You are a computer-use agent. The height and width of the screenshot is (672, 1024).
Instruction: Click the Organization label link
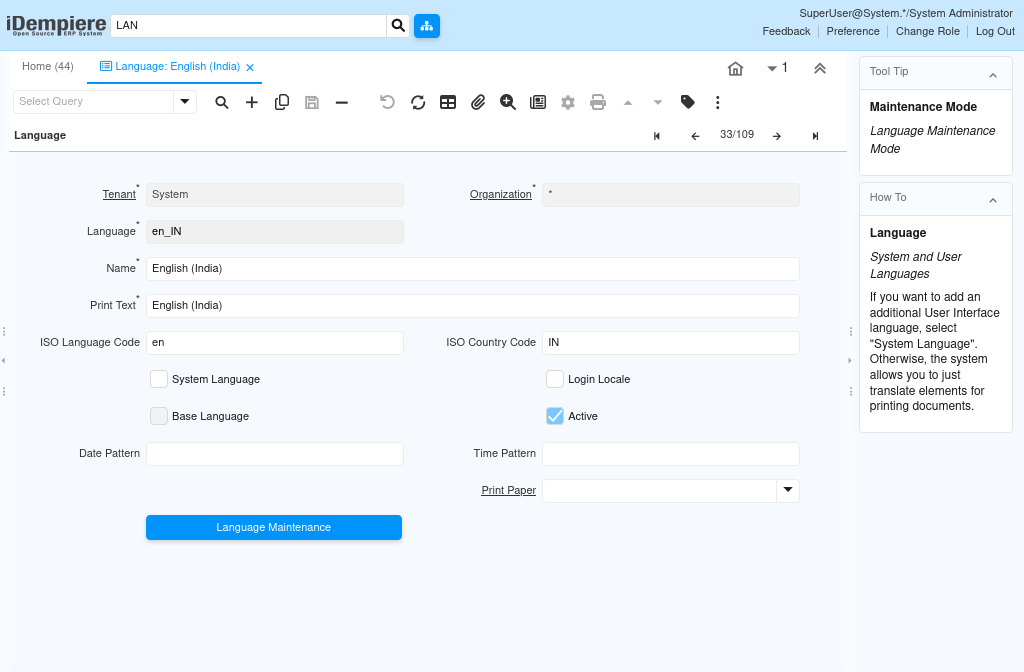pos(501,195)
